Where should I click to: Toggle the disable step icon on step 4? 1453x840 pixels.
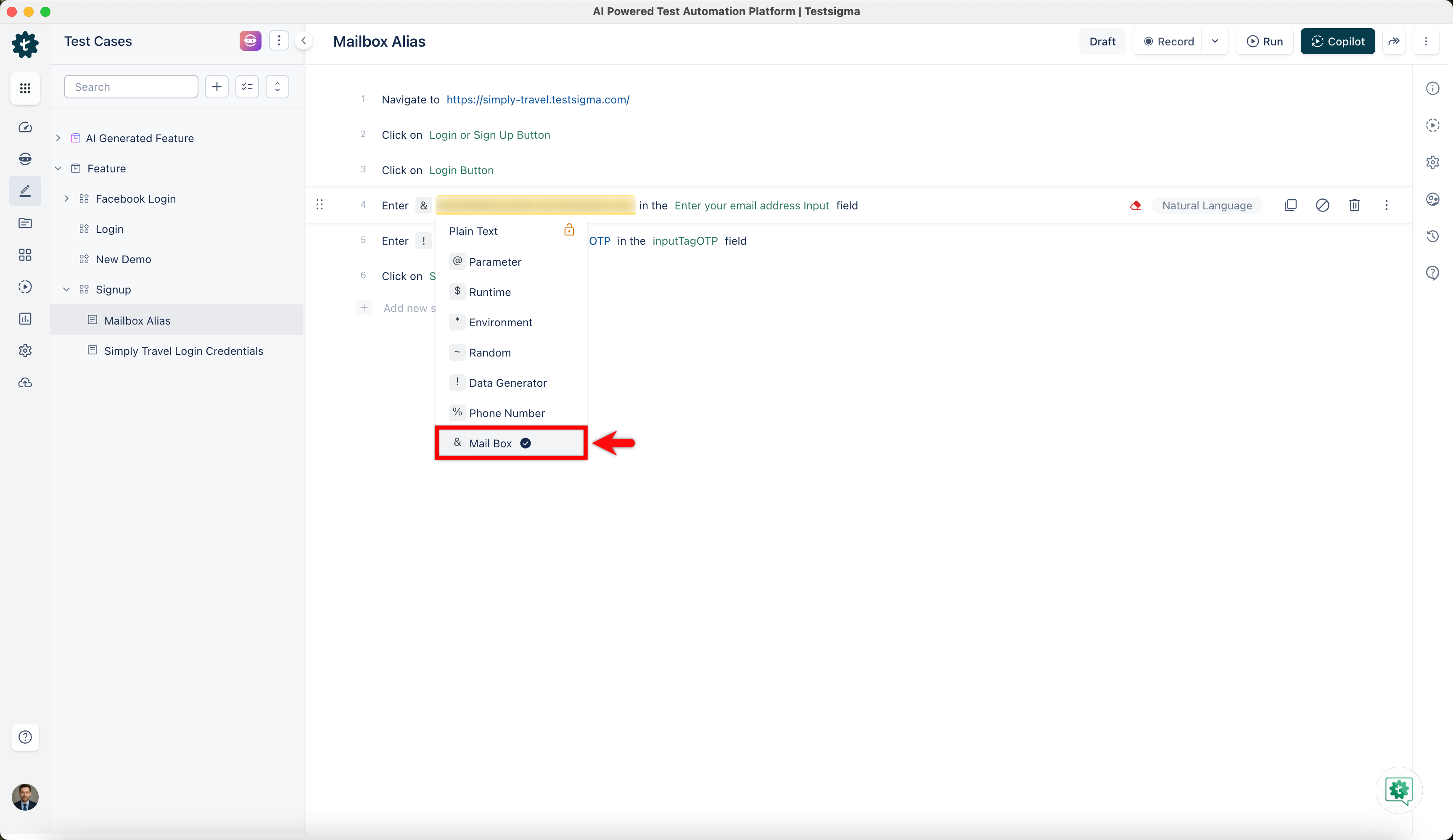point(1322,205)
